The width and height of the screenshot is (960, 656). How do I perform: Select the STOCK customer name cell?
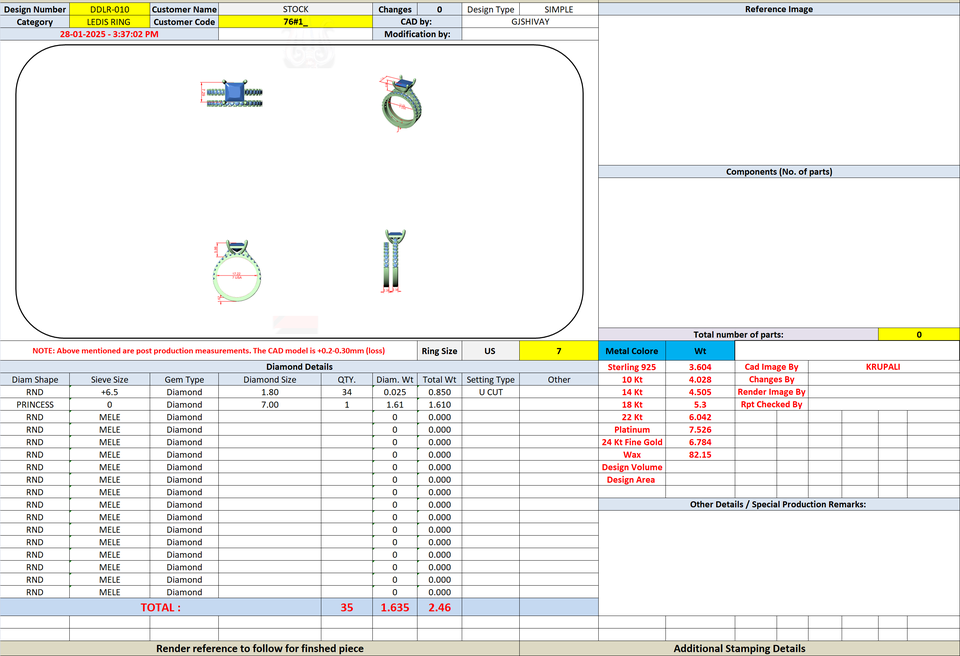pos(295,9)
